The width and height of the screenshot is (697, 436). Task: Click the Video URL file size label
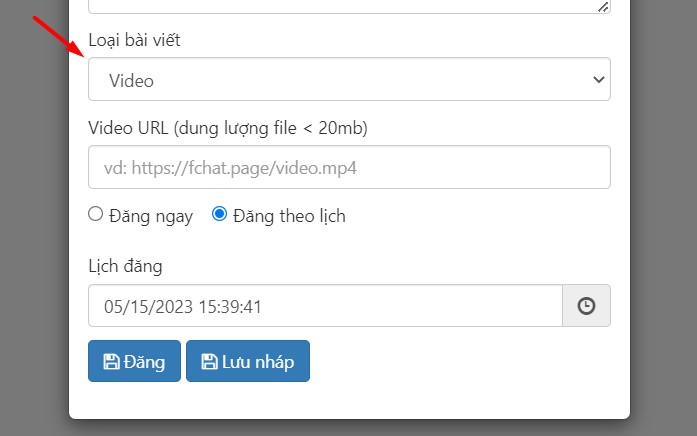(235, 128)
